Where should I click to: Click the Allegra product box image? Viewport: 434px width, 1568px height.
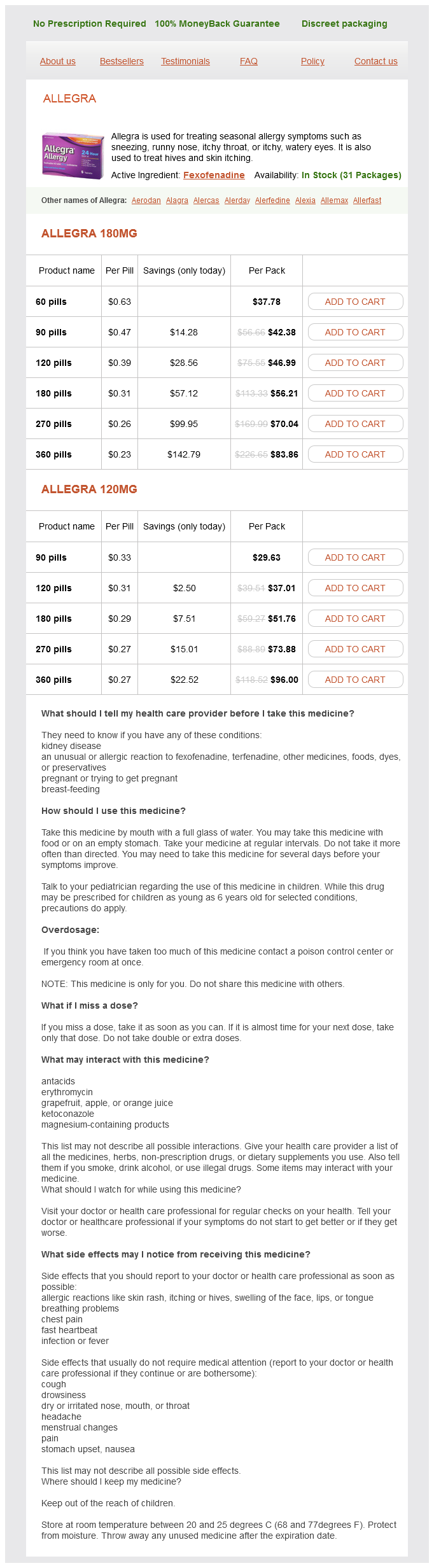pyautogui.click(x=73, y=156)
